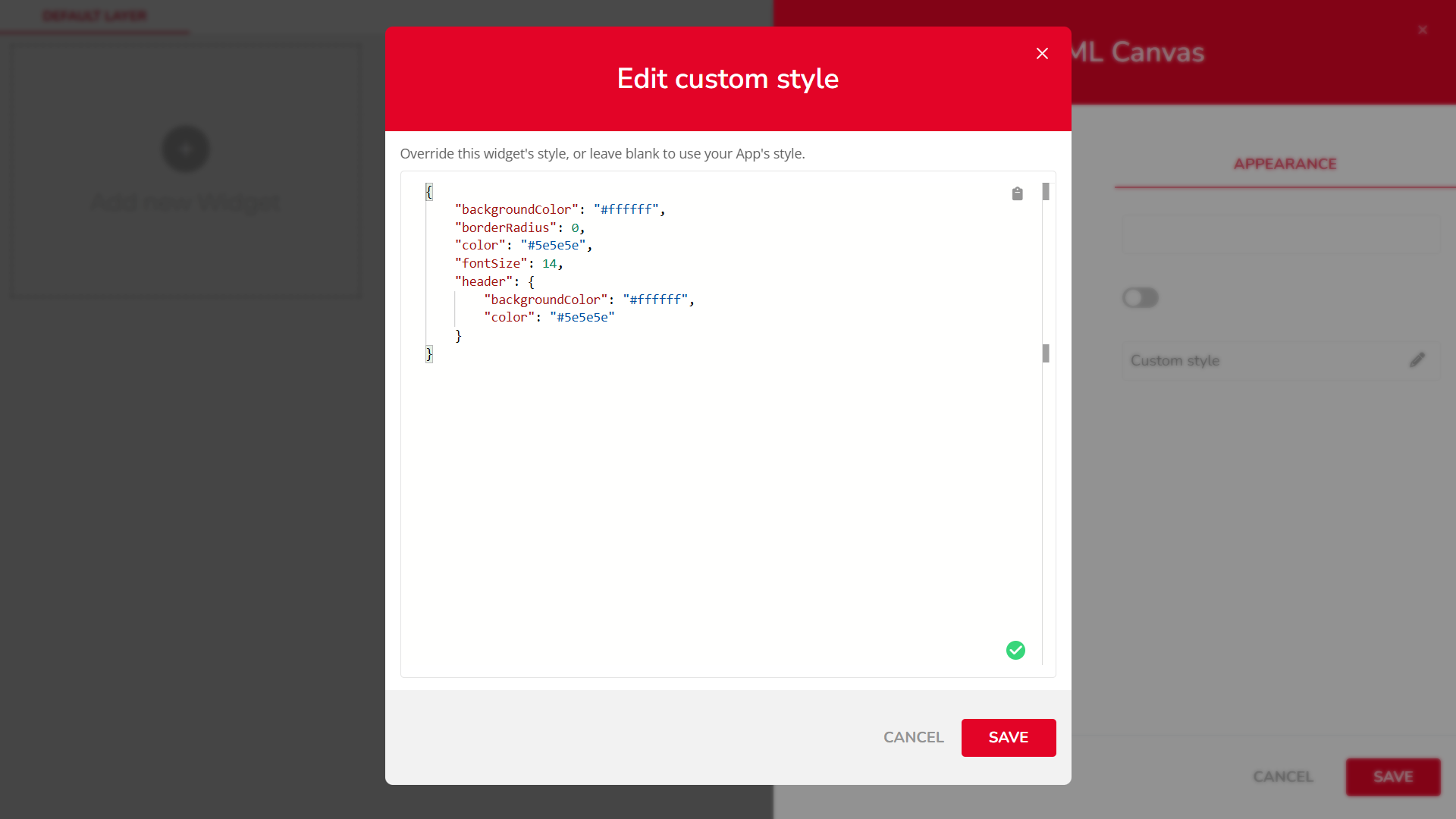Click CANCEL in the custom style dialog
Viewport: 1456px width, 819px height.
(913, 737)
